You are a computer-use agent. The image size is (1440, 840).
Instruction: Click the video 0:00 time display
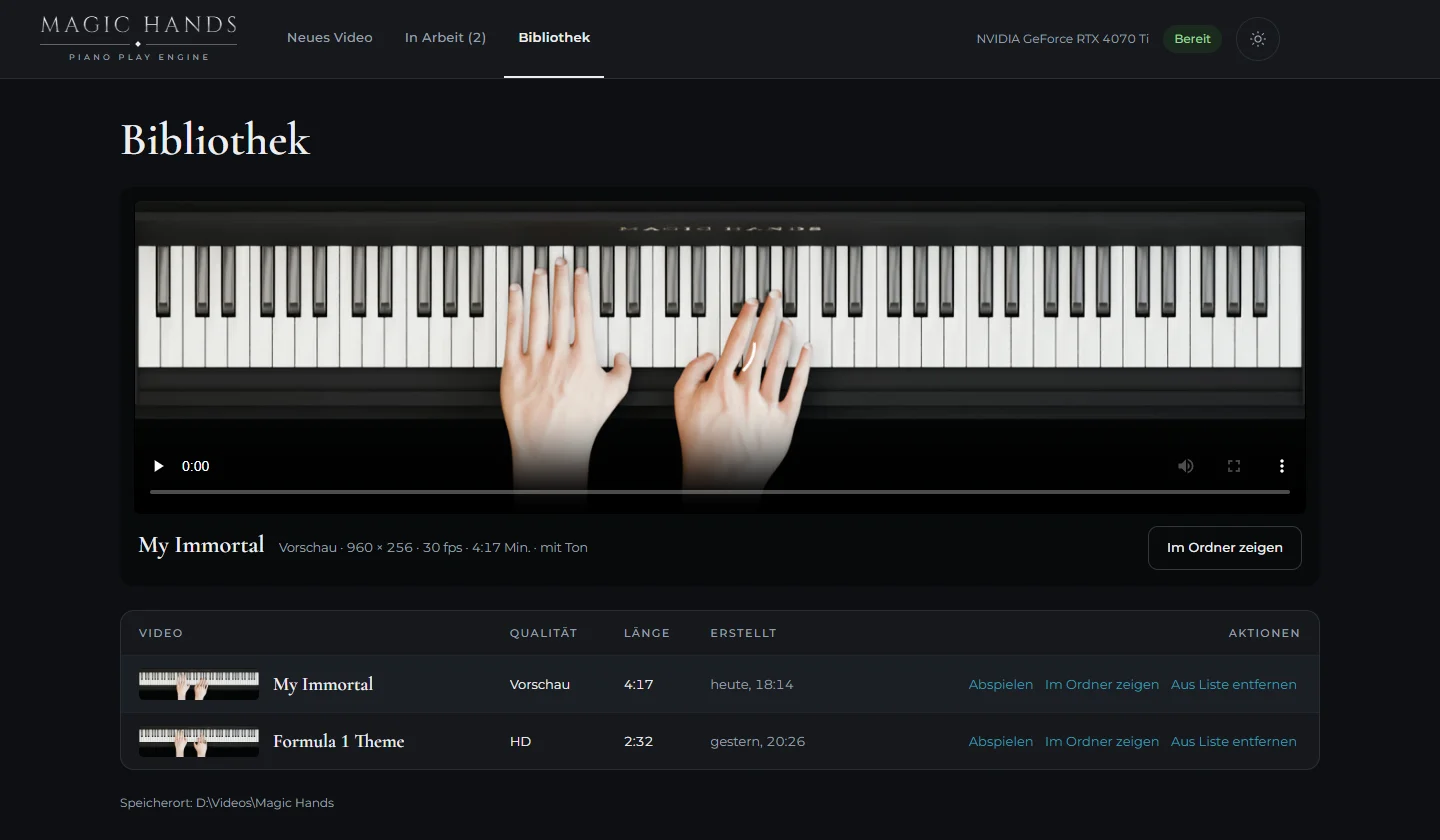pyautogui.click(x=196, y=466)
